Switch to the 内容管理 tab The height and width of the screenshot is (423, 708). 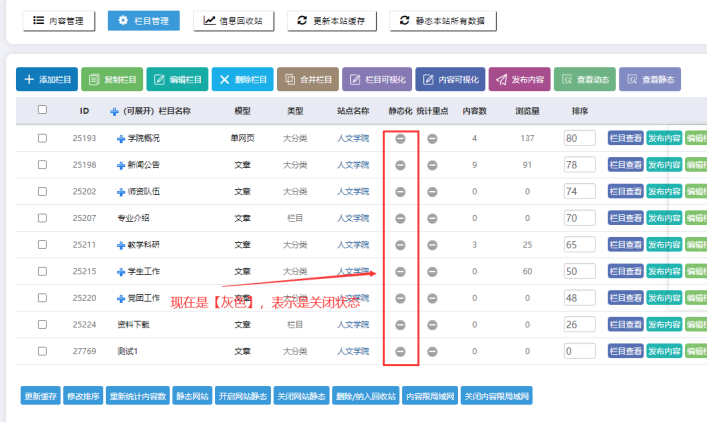click(59, 20)
